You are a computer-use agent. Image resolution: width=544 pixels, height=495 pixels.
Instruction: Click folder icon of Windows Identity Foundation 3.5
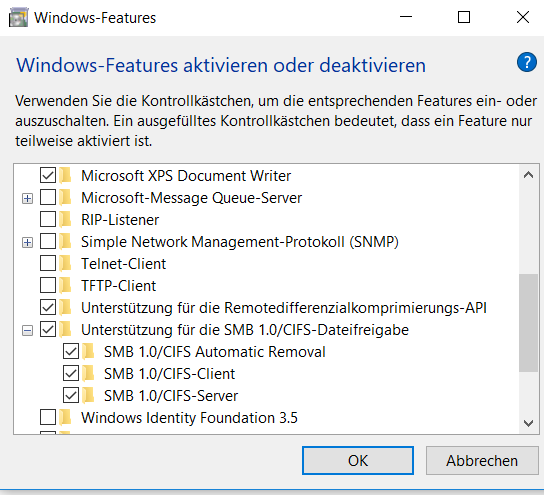65,418
